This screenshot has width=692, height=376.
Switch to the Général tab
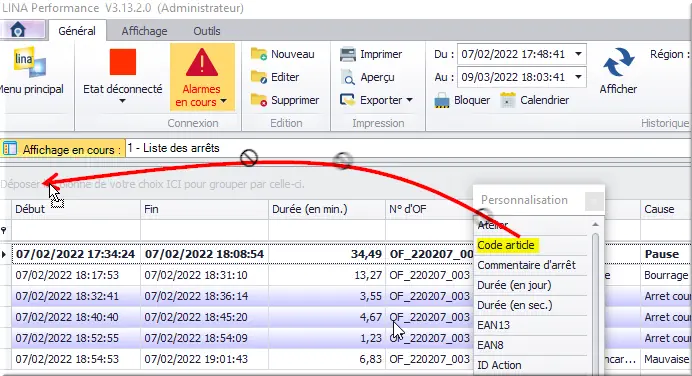(77, 31)
